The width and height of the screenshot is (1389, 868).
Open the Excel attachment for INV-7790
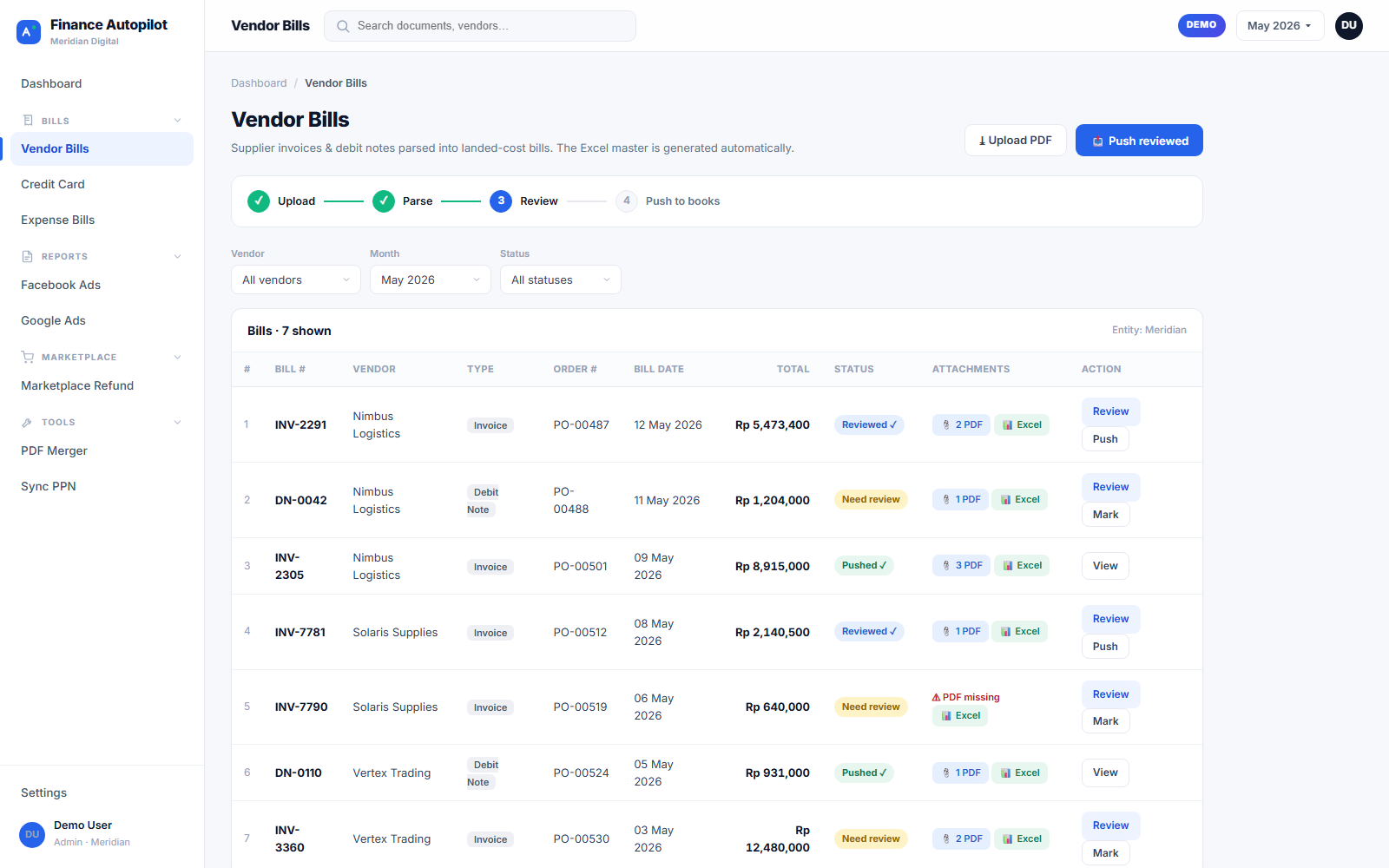[960, 716]
